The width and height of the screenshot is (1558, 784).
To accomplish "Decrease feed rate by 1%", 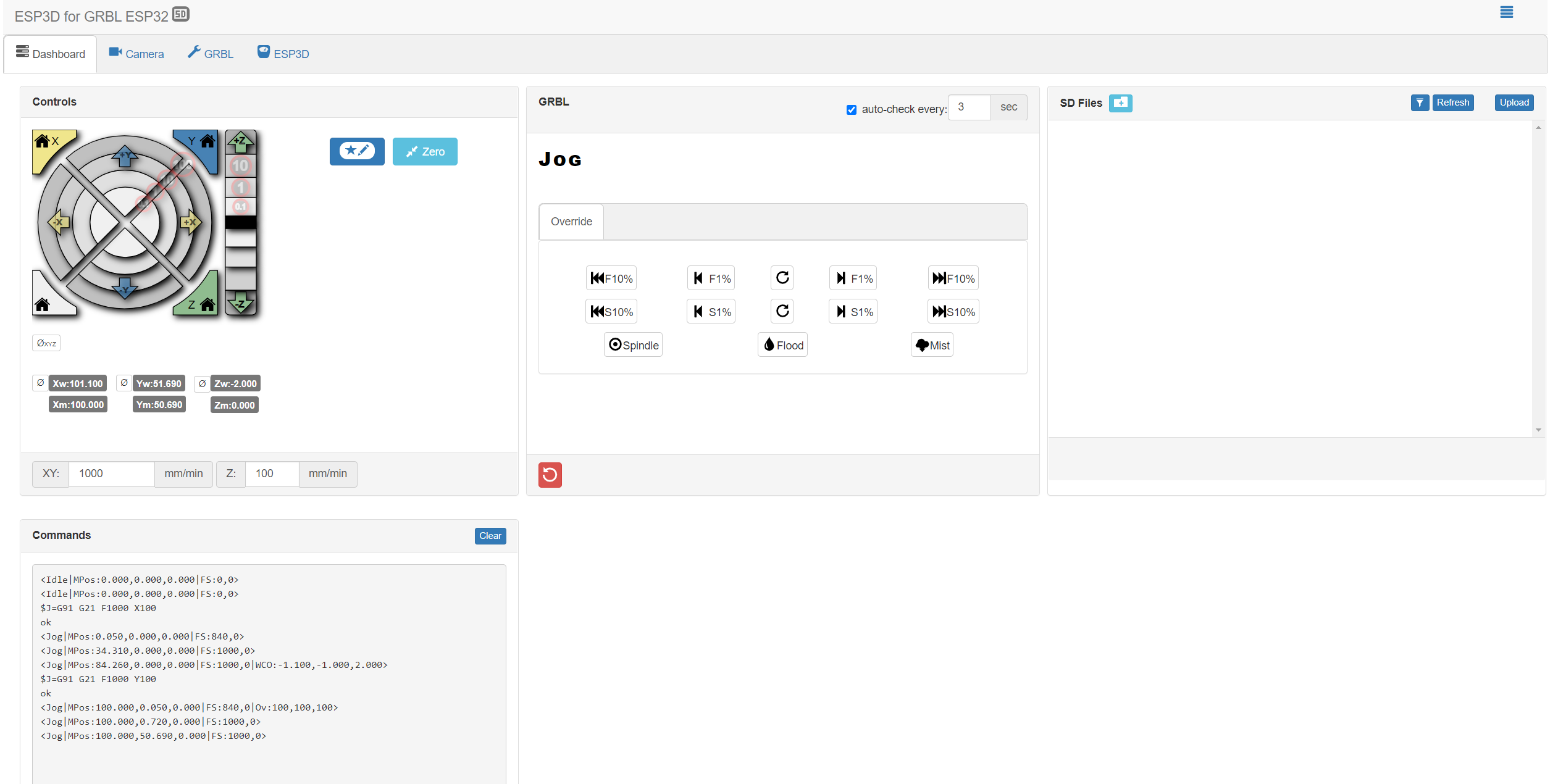I will pyautogui.click(x=711, y=278).
